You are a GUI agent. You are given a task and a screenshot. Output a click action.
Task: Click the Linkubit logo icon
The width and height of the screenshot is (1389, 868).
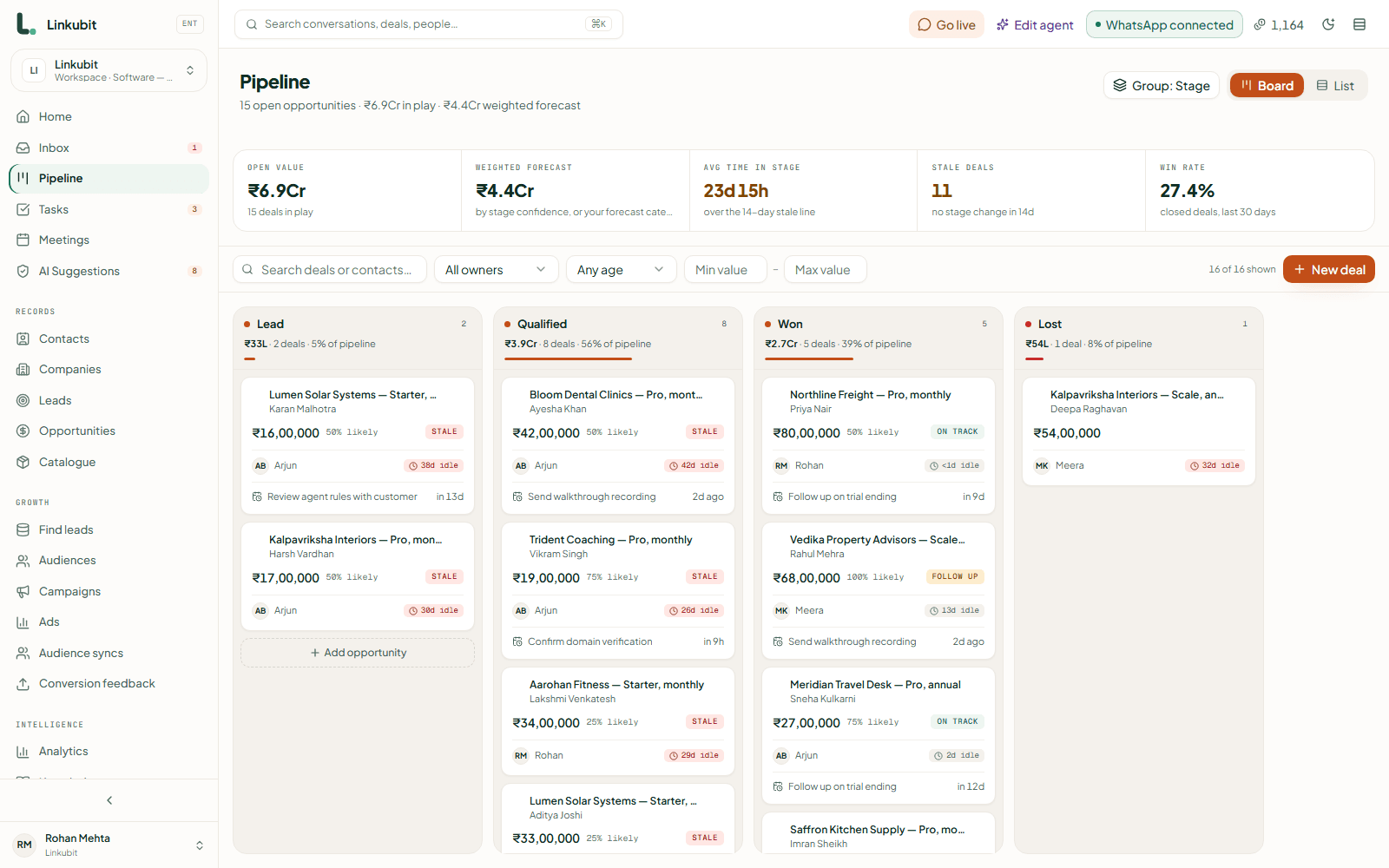26,24
